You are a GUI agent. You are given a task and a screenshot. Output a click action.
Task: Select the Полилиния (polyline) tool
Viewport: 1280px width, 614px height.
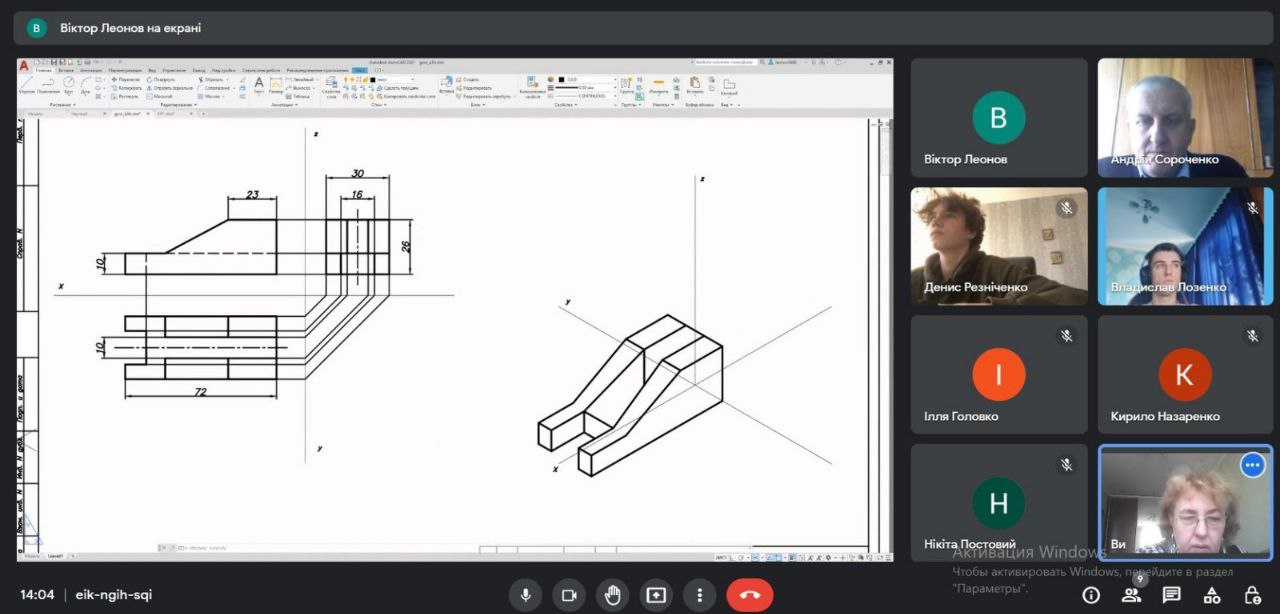(49, 84)
